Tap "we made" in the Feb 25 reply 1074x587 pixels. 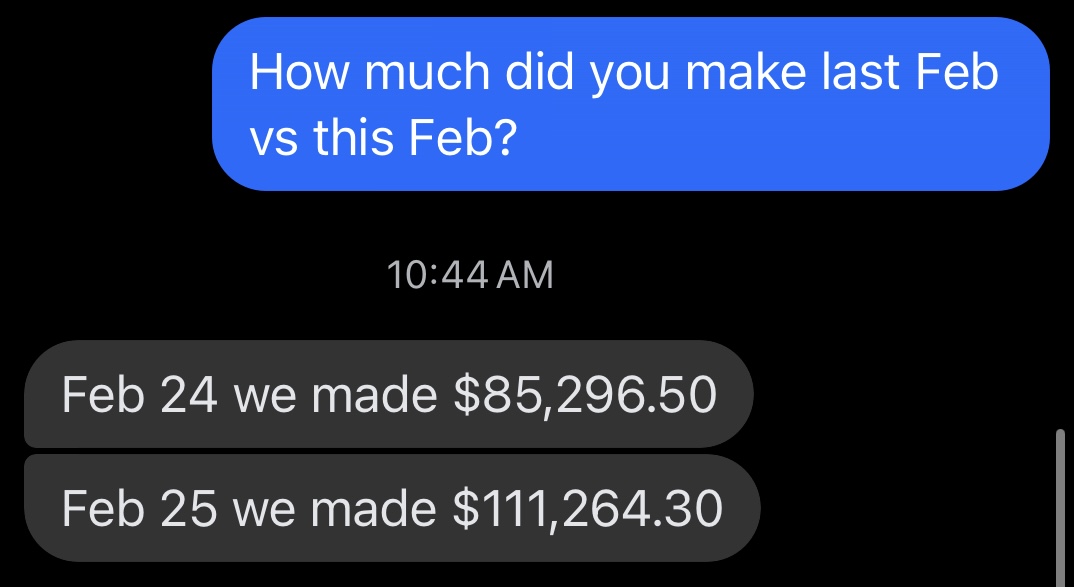click(335, 510)
